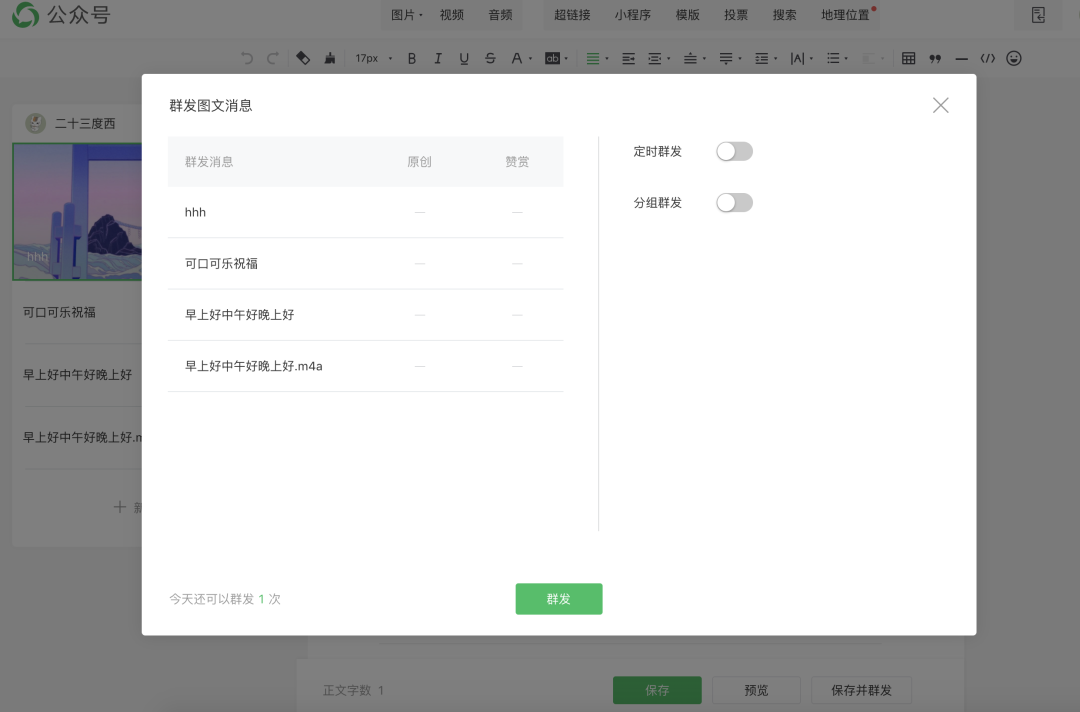Open the side margin dropdown
1080x712 pixels.
(x=658, y=59)
